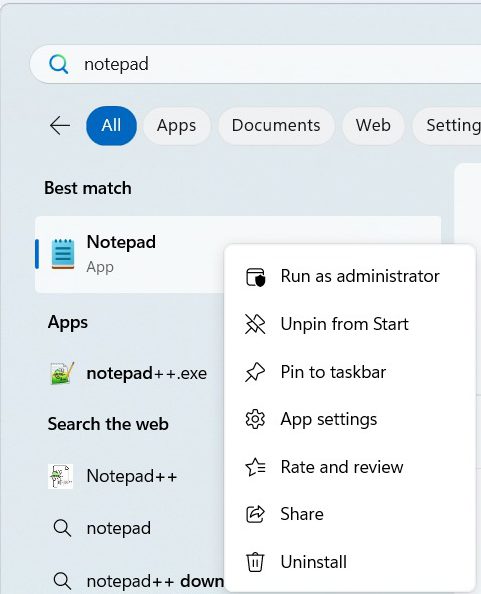Image resolution: width=481 pixels, height=594 pixels.
Task: Click the gear icon for App settings
Action: tap(255, 419)
